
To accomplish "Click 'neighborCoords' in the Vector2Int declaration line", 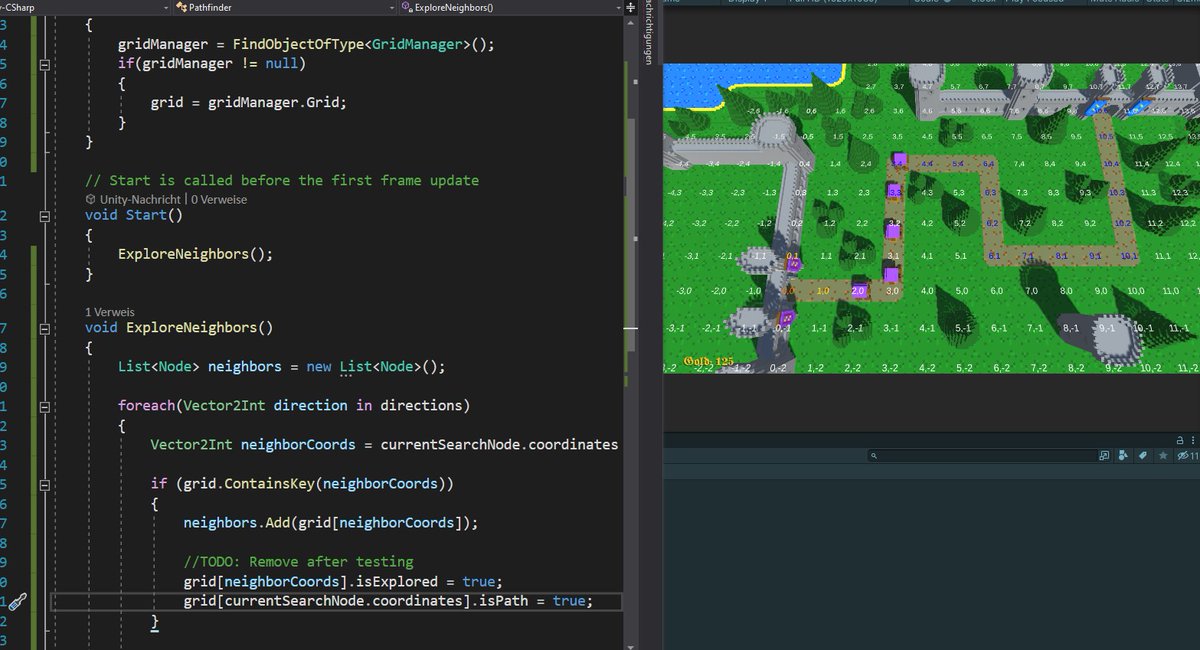I will 298,445.
